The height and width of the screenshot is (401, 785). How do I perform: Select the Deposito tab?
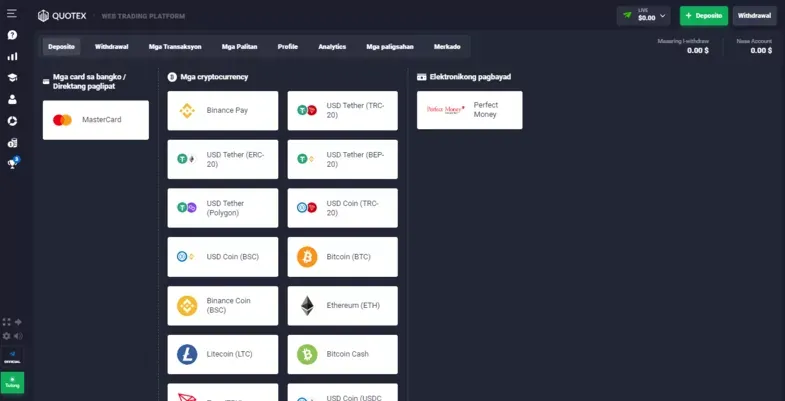(61, 47)
